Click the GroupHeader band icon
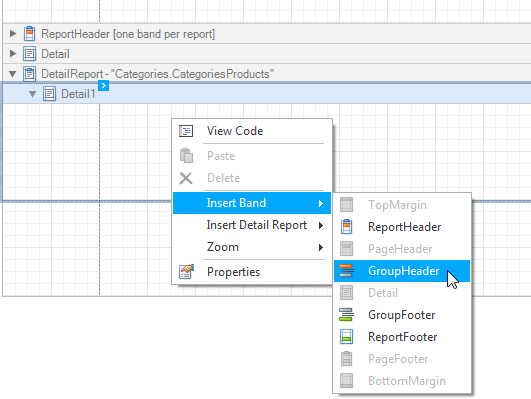This screenshot has height=399, width=531. coord(346,271)
